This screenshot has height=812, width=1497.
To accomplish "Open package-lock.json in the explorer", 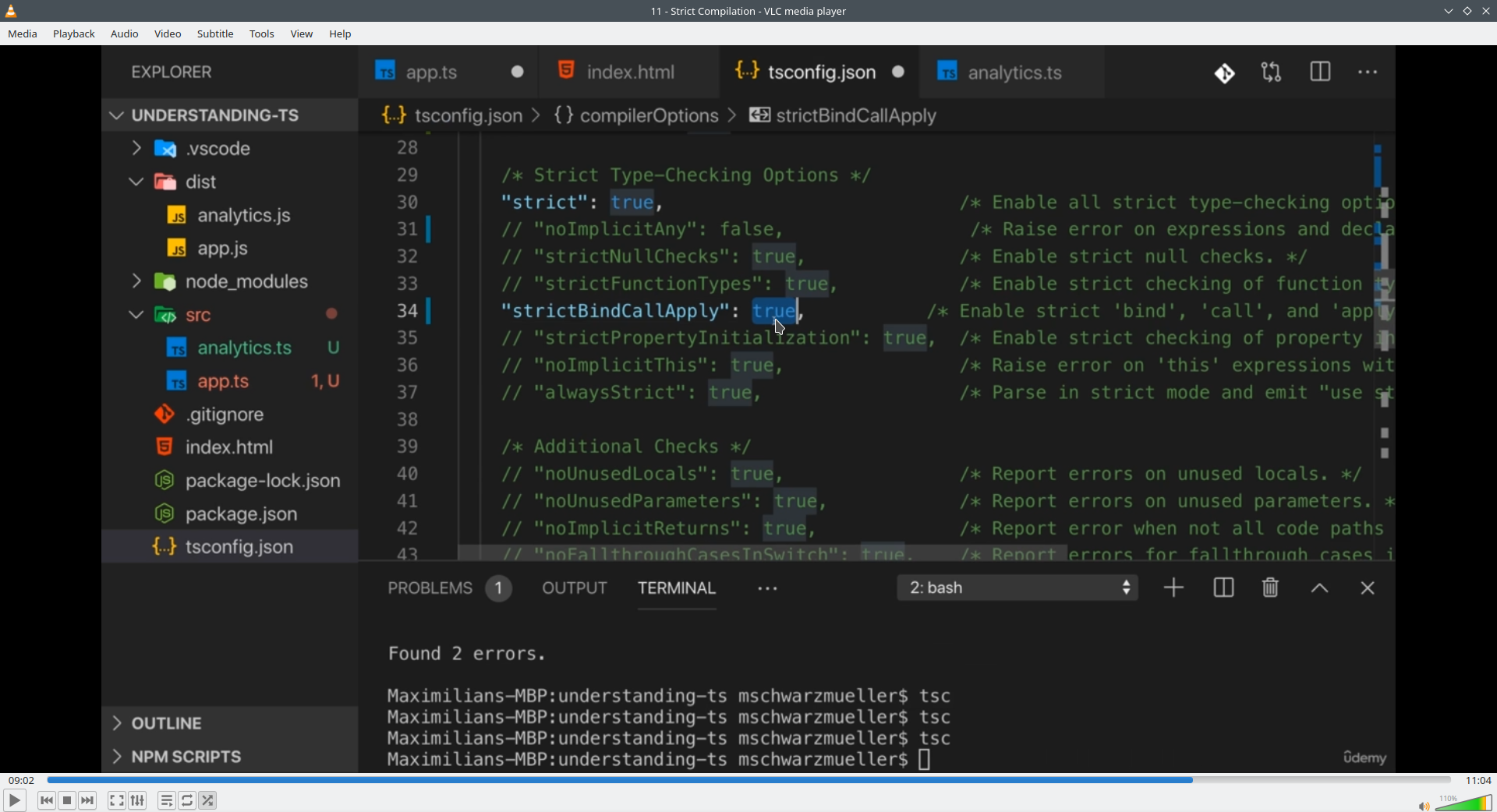I will pos(229,481).
